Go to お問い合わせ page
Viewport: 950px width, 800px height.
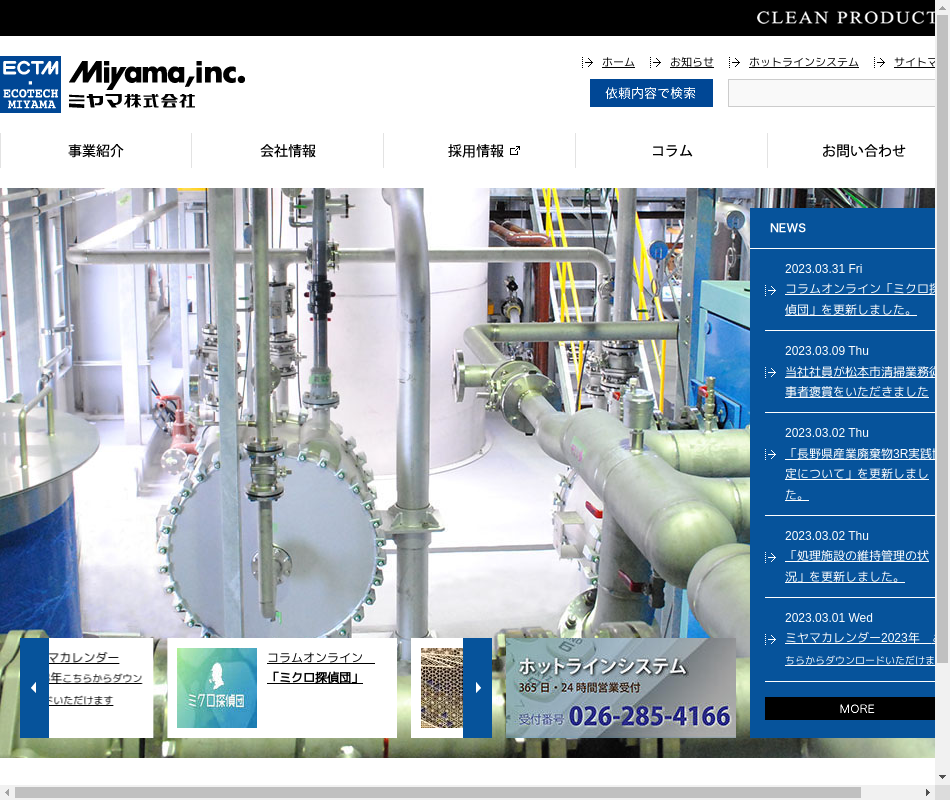[x=862, y=151]
